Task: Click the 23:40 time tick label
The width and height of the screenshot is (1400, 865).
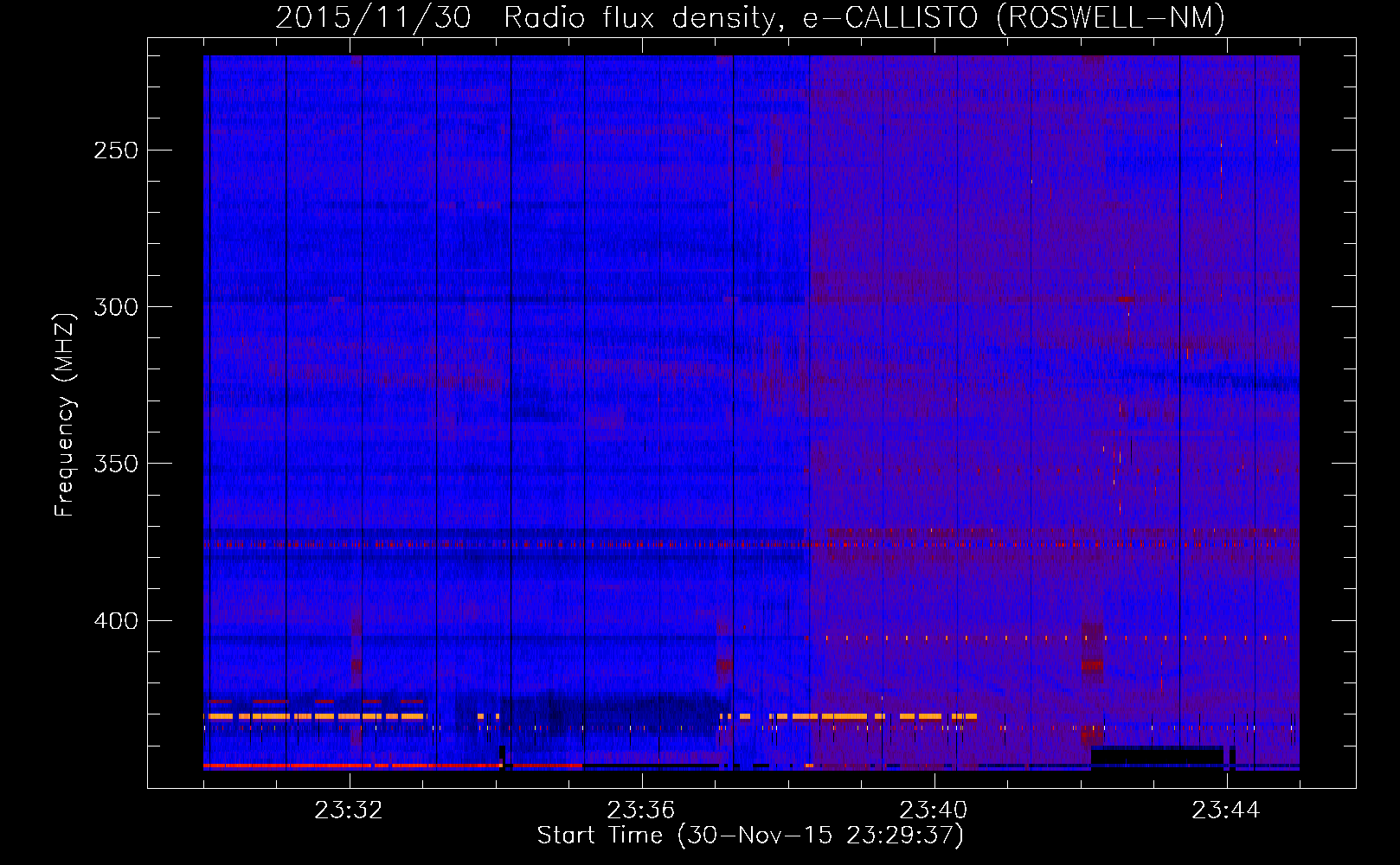Action: pyautogui.click(x=934, y=811)
